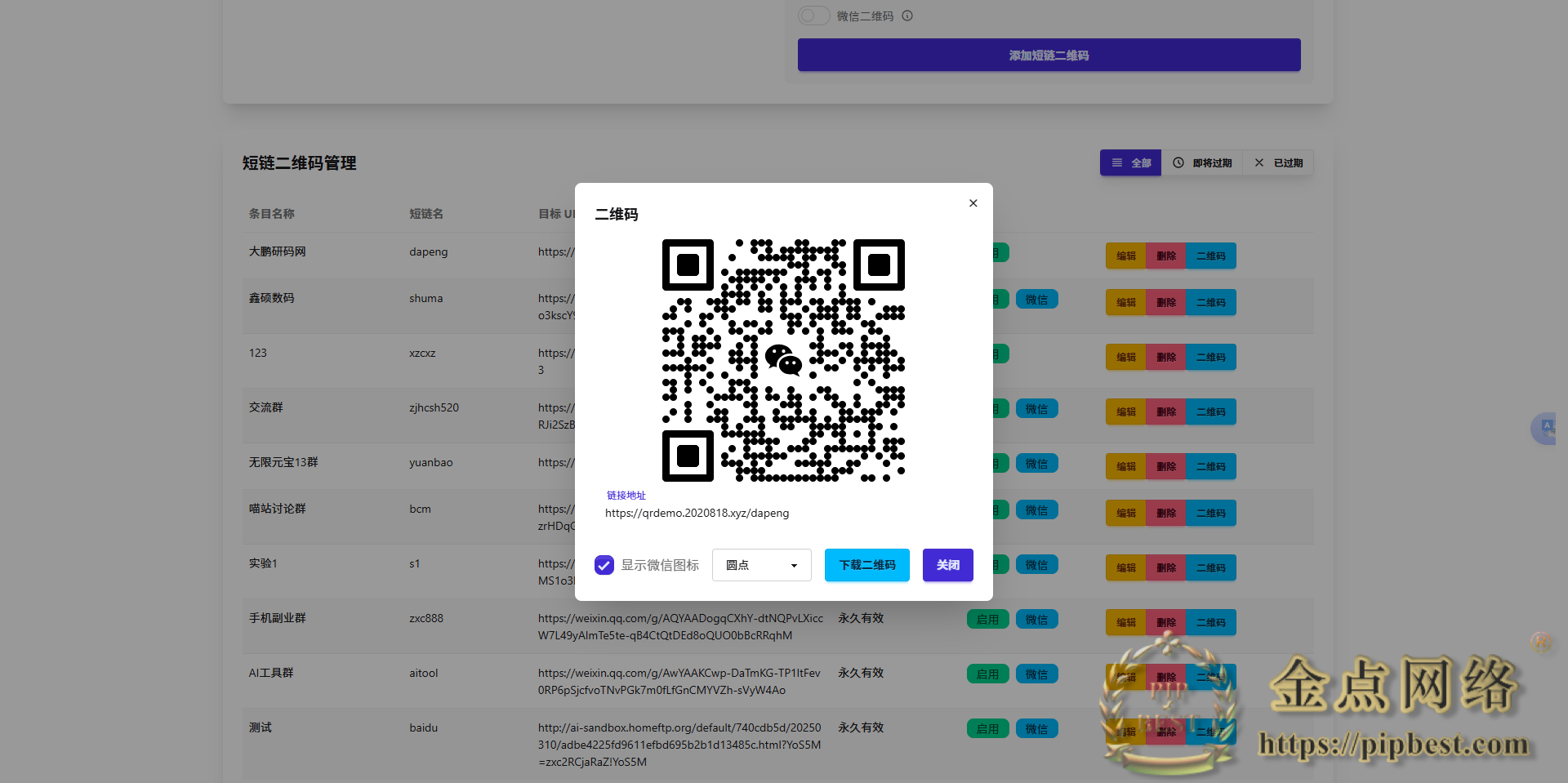
Task: Show 二维码 for the 交流群 row
Action: (1211, 412)
